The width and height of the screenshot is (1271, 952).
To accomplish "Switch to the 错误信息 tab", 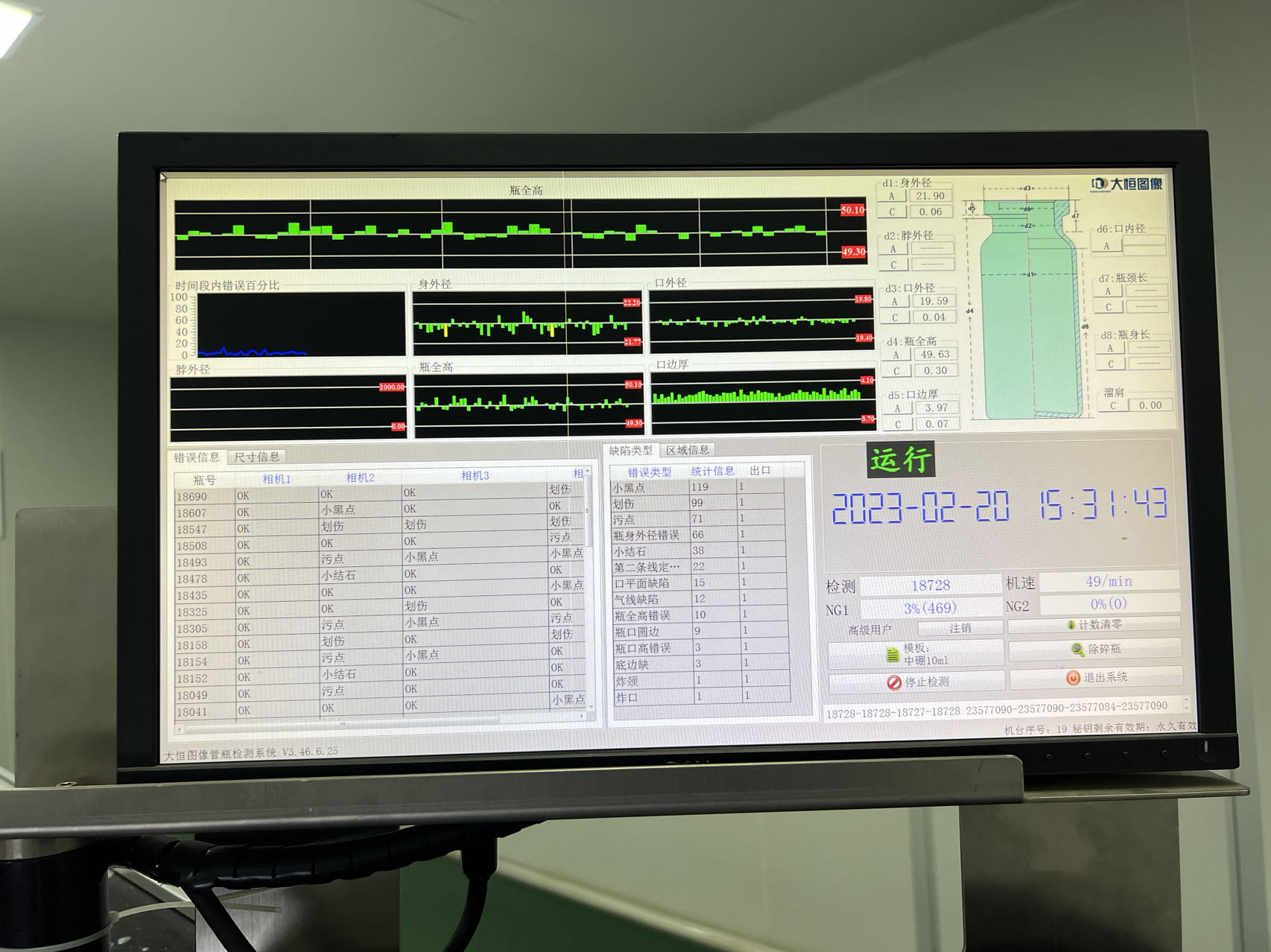I will click(x=197, y=457).
